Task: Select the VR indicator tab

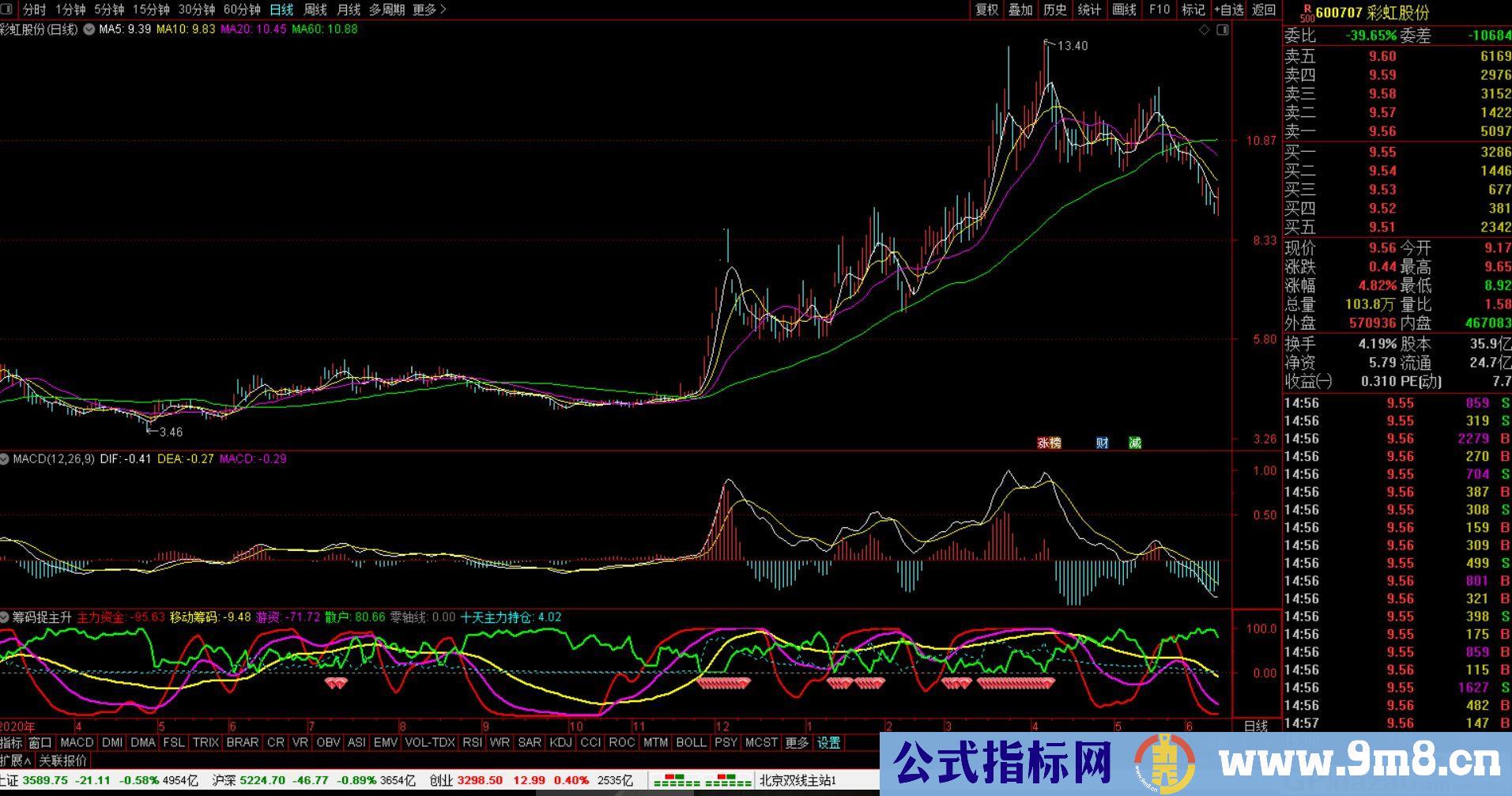Action: (x=300, y=743)
